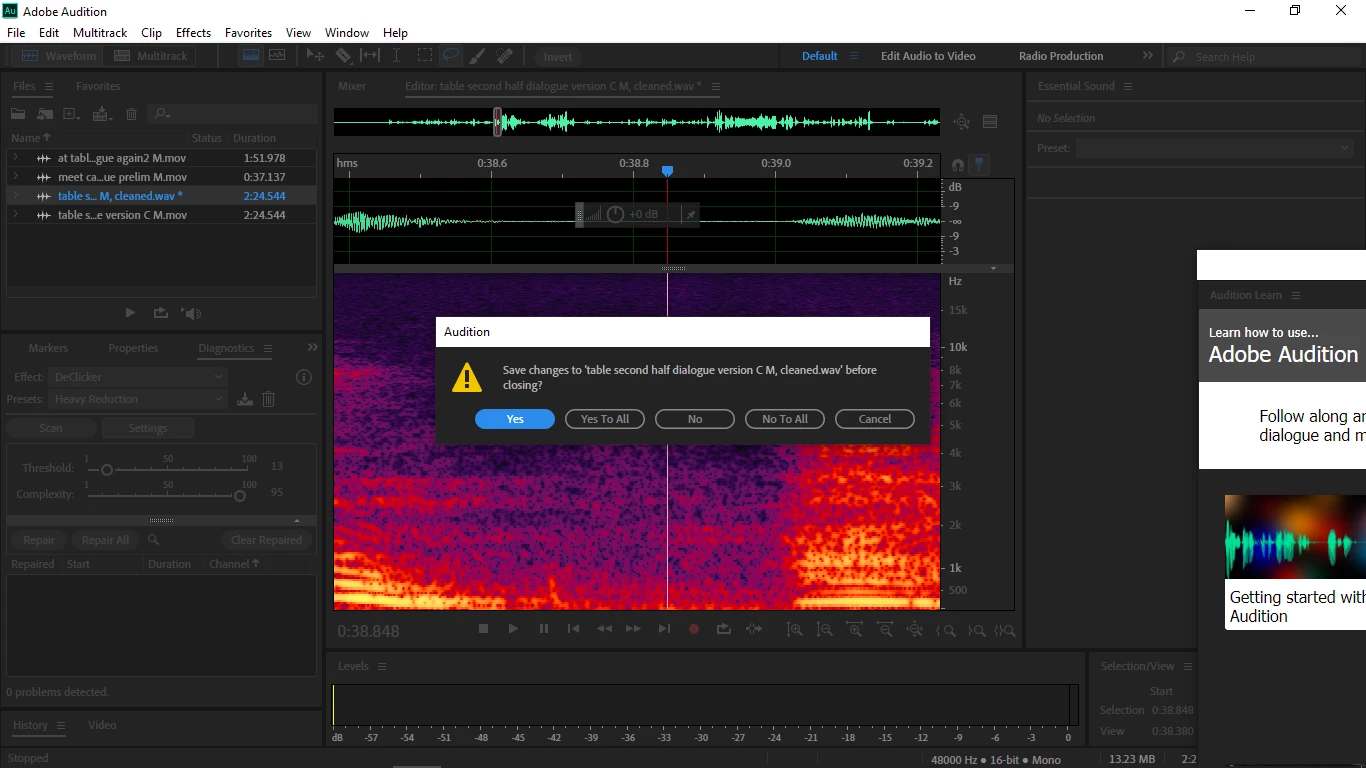Select the Move tool in toolbar
This screenshot has width=1366, height=768.
[x=315, y=56]
